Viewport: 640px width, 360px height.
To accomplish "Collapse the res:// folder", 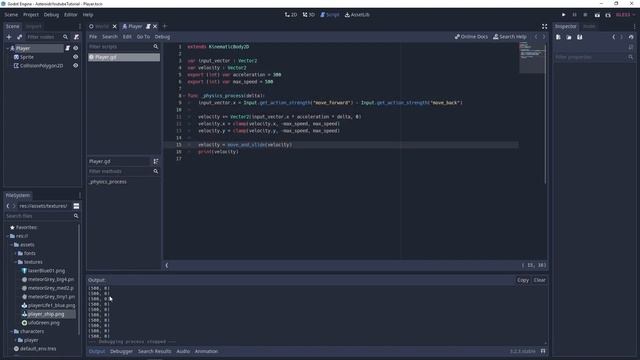I will point(7,236).
